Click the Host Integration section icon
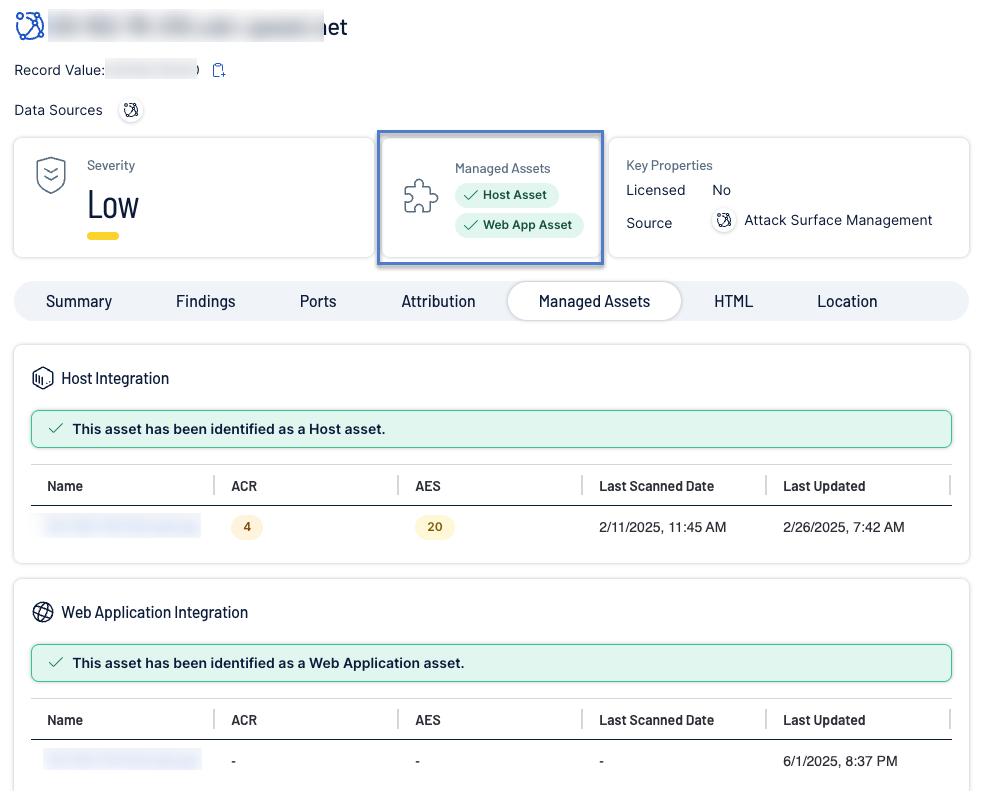This screenshot has height=791, width=985. [x=42, y=378]
